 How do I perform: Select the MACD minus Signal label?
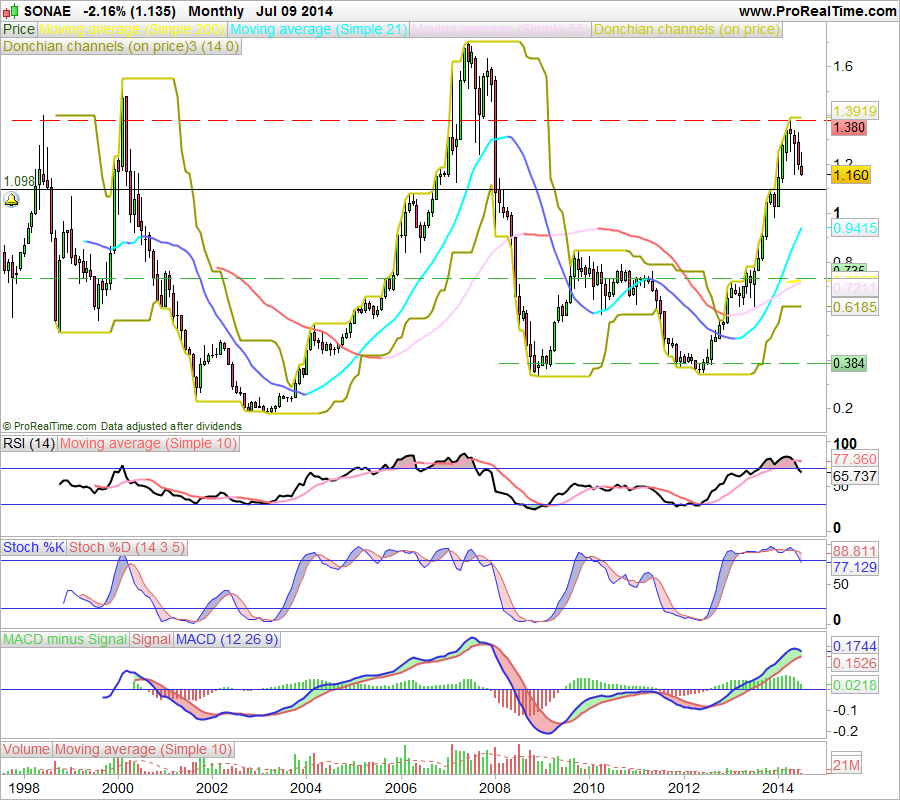pos(65,639)
